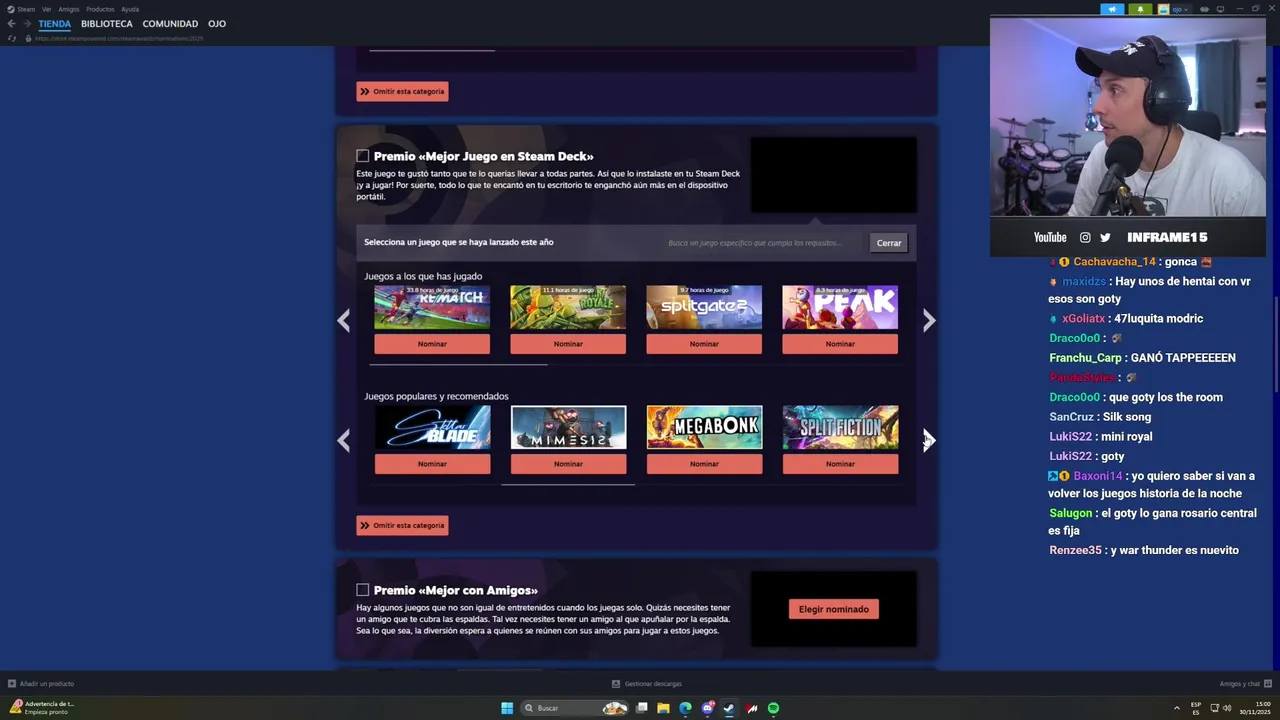This screenshot has height=720, width=1280.
Task: Open the volume speaker tray icon
Action: point(1227,708)
